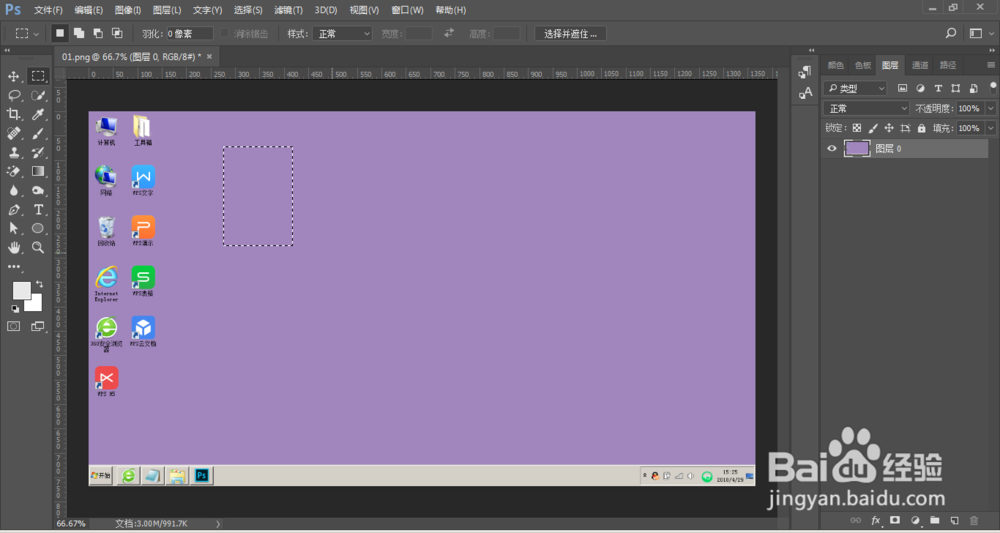This screenshot has width=1000, height=533.
Task: Choose Add to Selection mode
Action: coord(79,33)
